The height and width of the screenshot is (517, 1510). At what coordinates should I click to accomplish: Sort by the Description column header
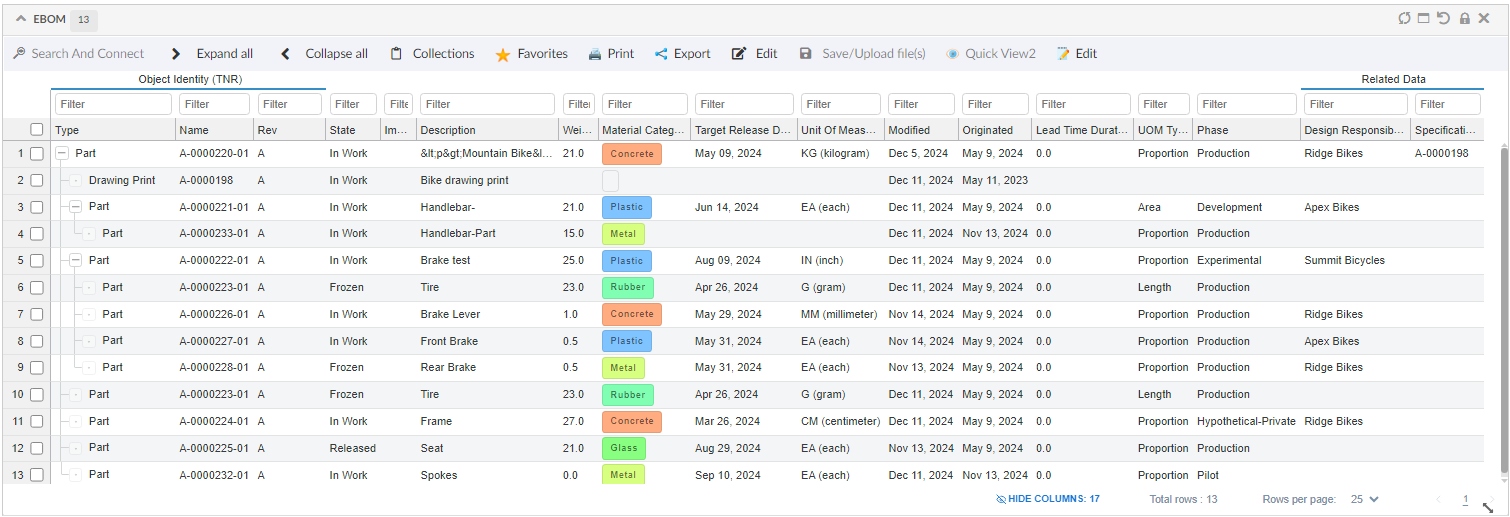447,130
